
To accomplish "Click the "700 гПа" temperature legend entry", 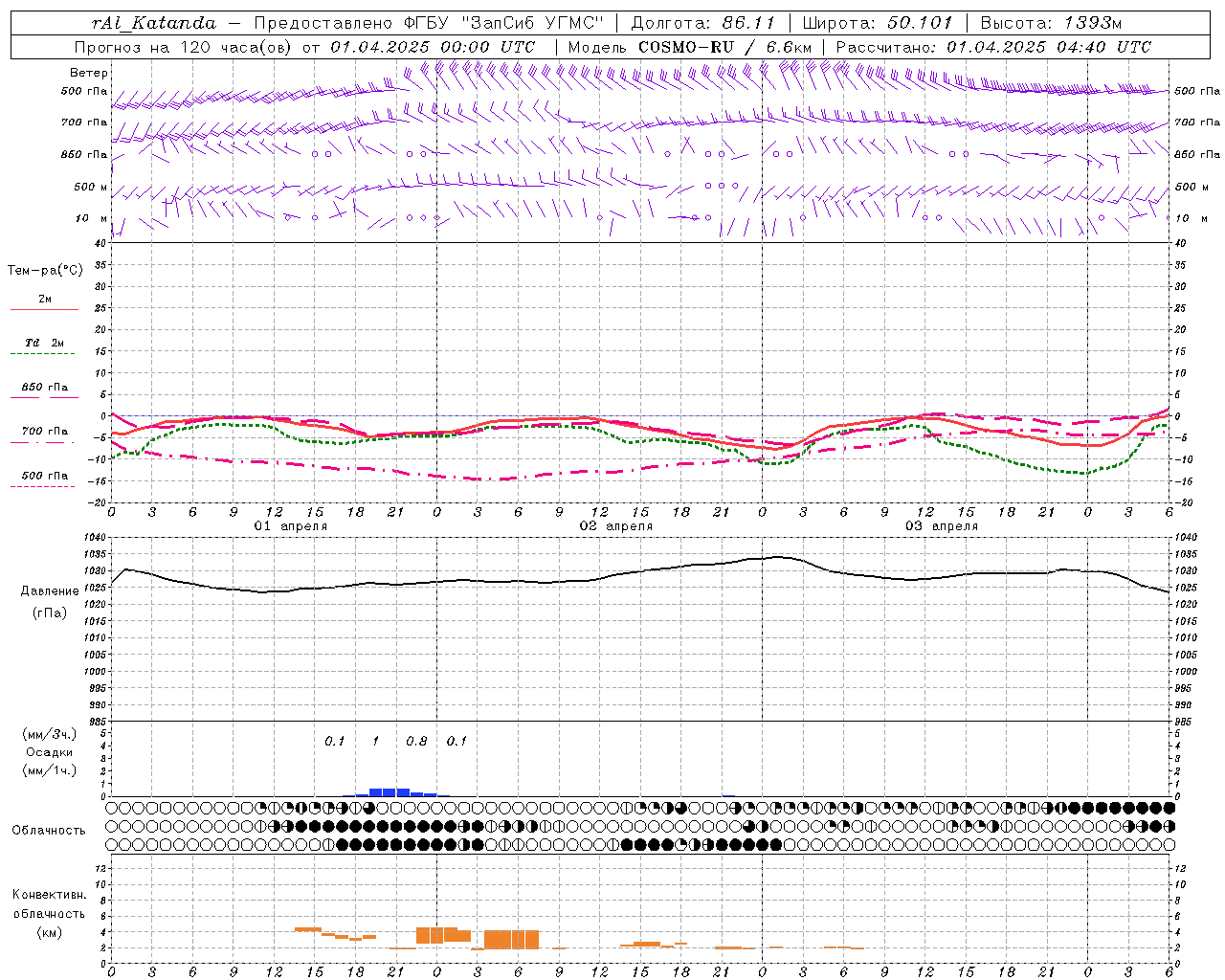I will click(44, 432).
